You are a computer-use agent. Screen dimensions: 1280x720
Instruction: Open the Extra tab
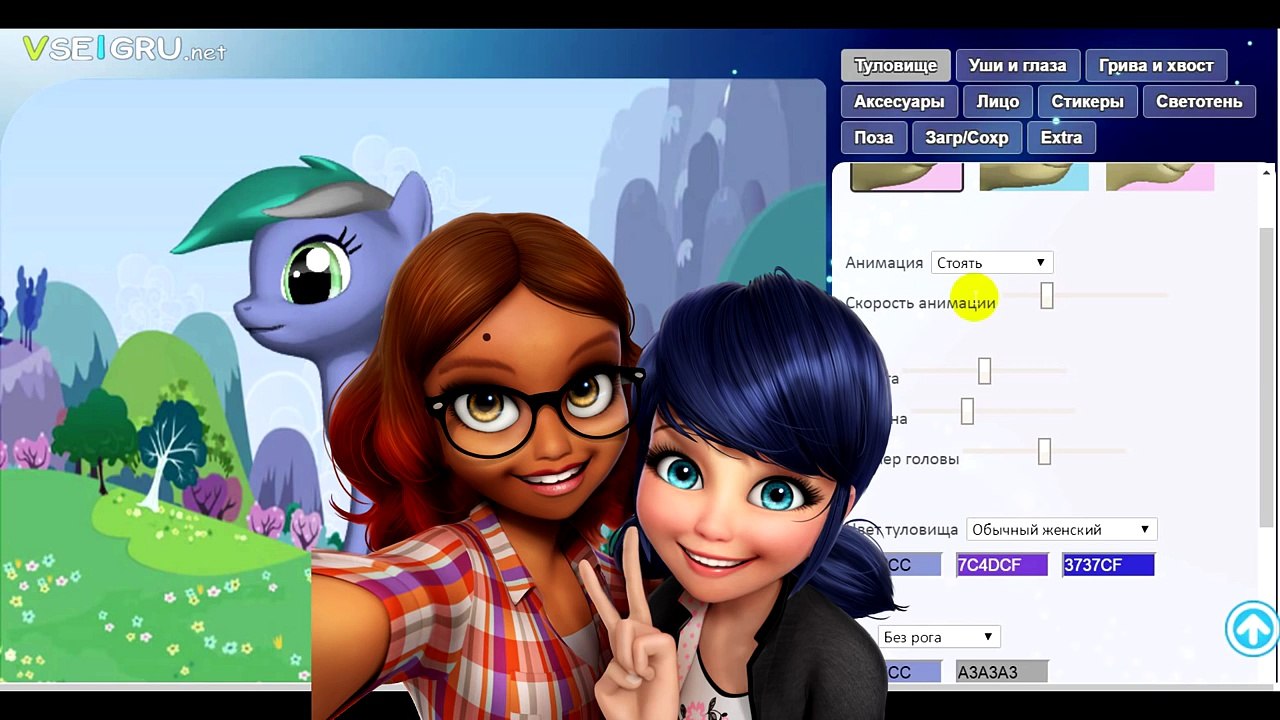coord(1061,138)
